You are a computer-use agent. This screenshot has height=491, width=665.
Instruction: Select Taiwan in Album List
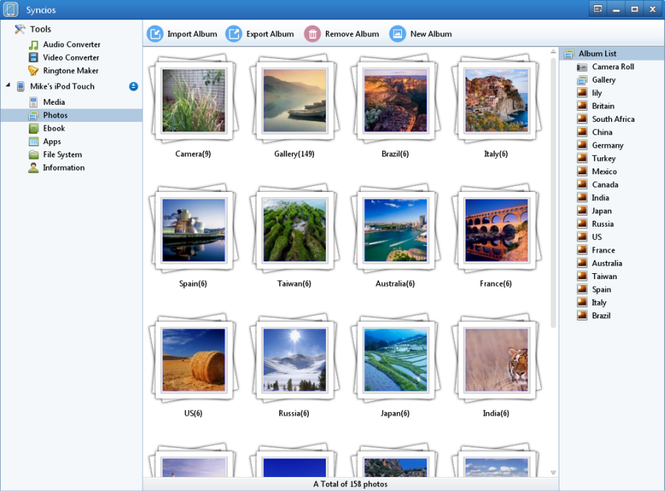tap(597, 276)
